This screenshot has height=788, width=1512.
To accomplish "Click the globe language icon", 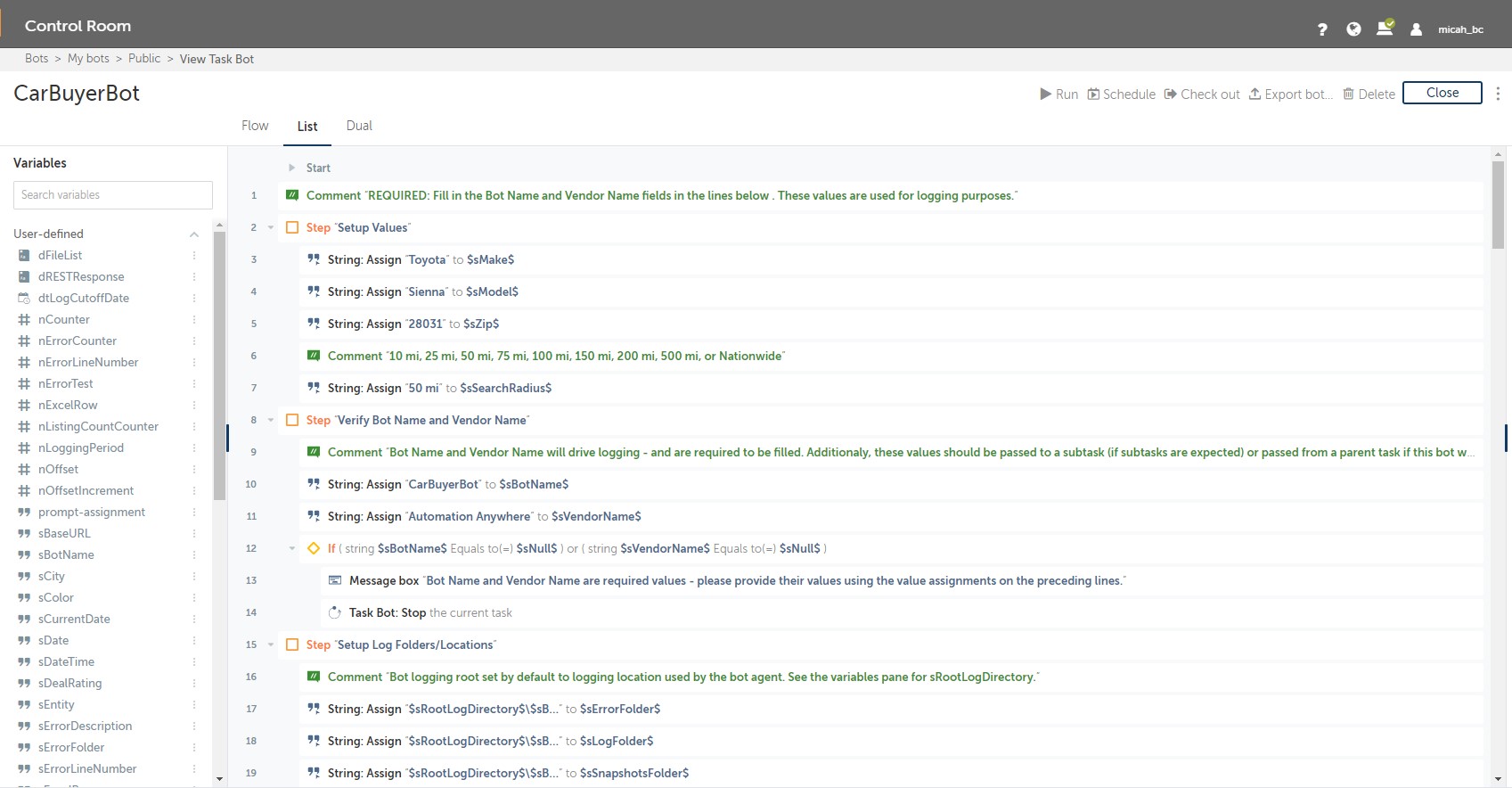I will [1353, 29].
